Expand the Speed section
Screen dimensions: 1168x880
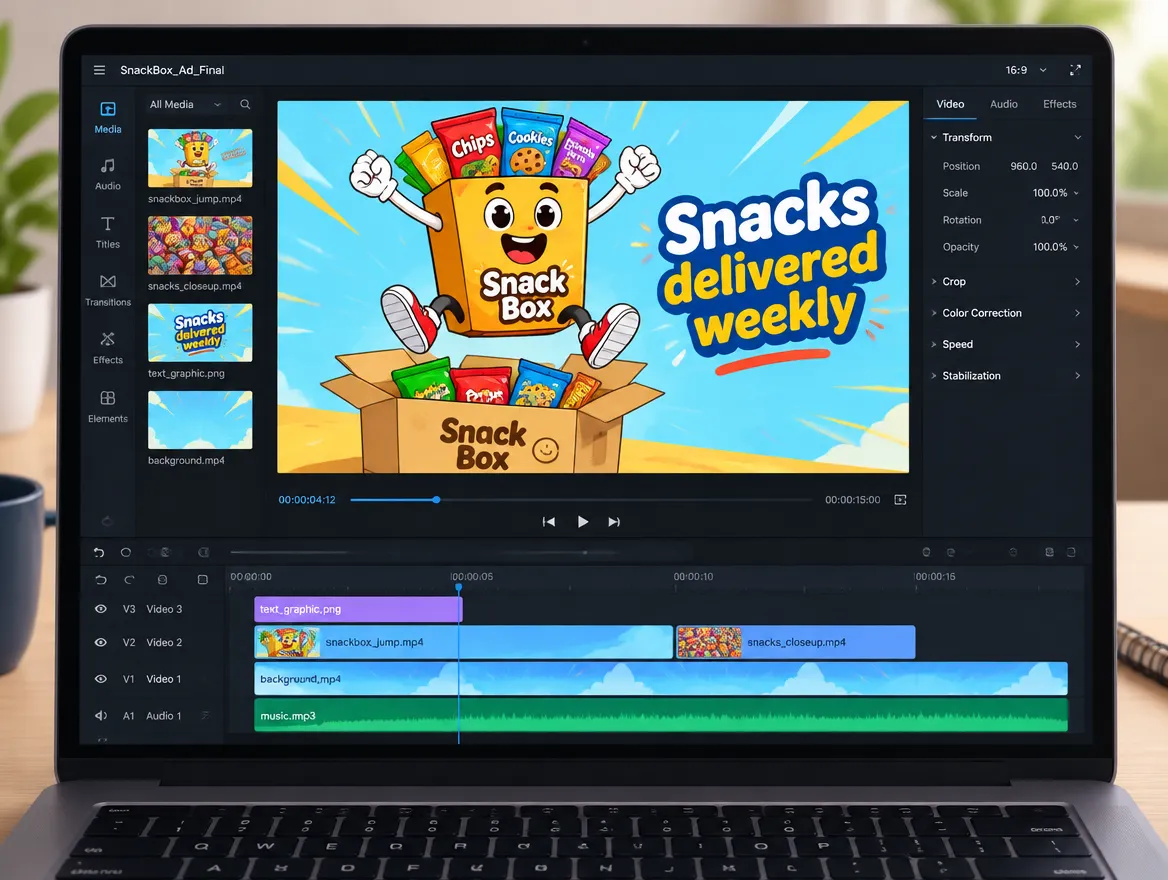click(x=1006, y=344)
